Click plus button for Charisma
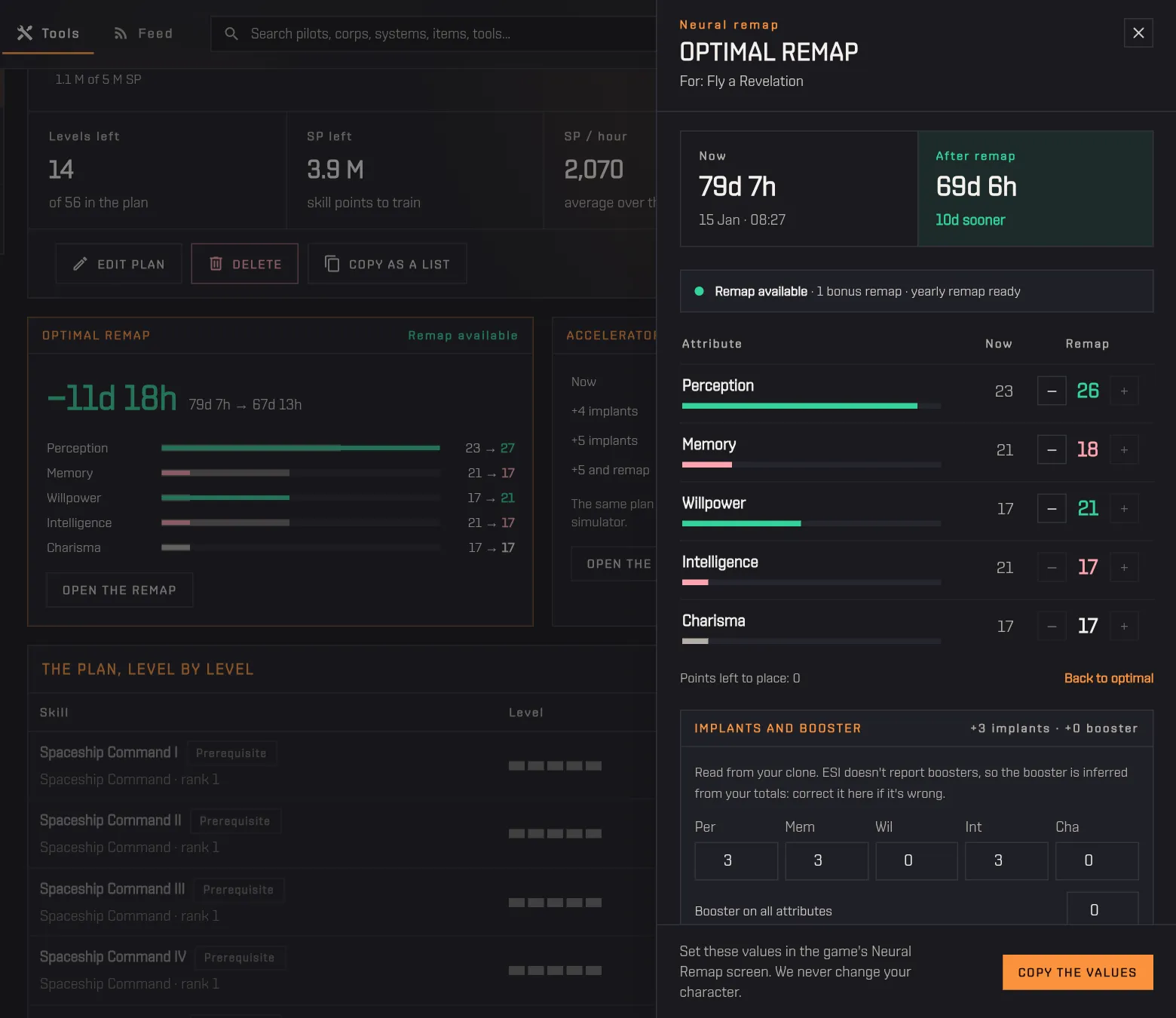The width and height of the screenshot is (1176, 1018). click(1124, 626)
